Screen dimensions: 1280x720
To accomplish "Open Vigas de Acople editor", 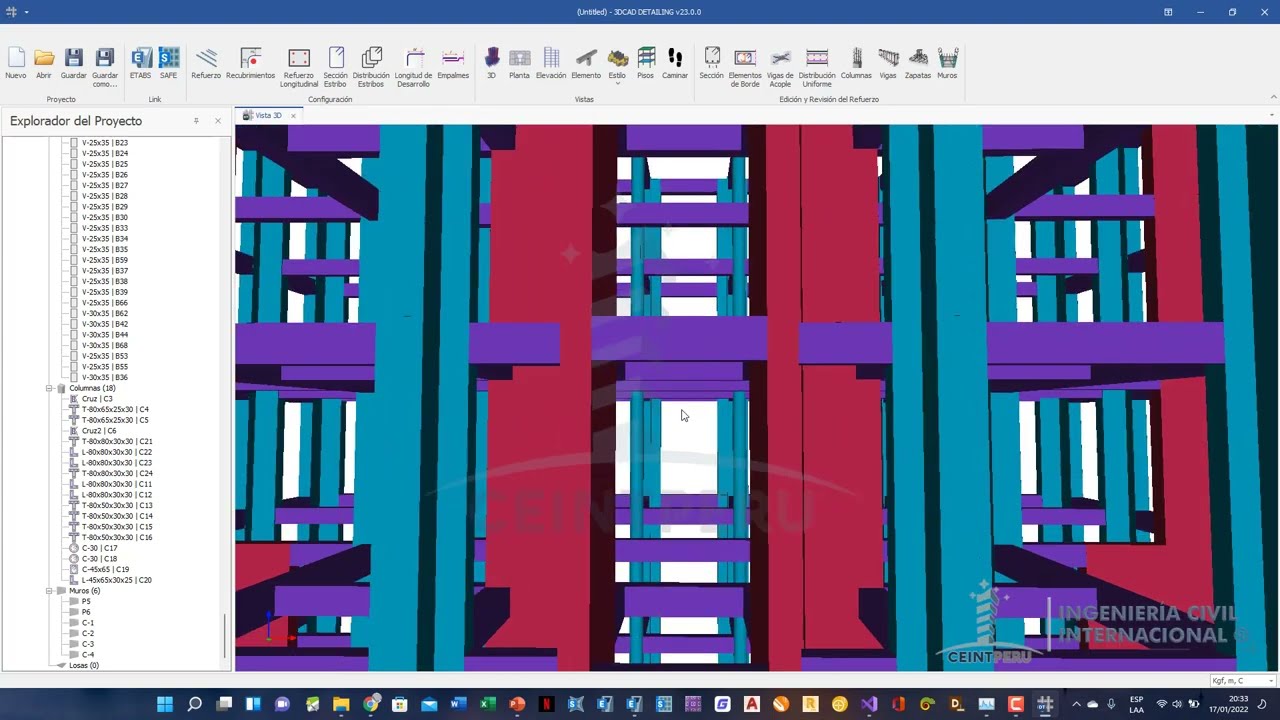I will tap(780, 68).
